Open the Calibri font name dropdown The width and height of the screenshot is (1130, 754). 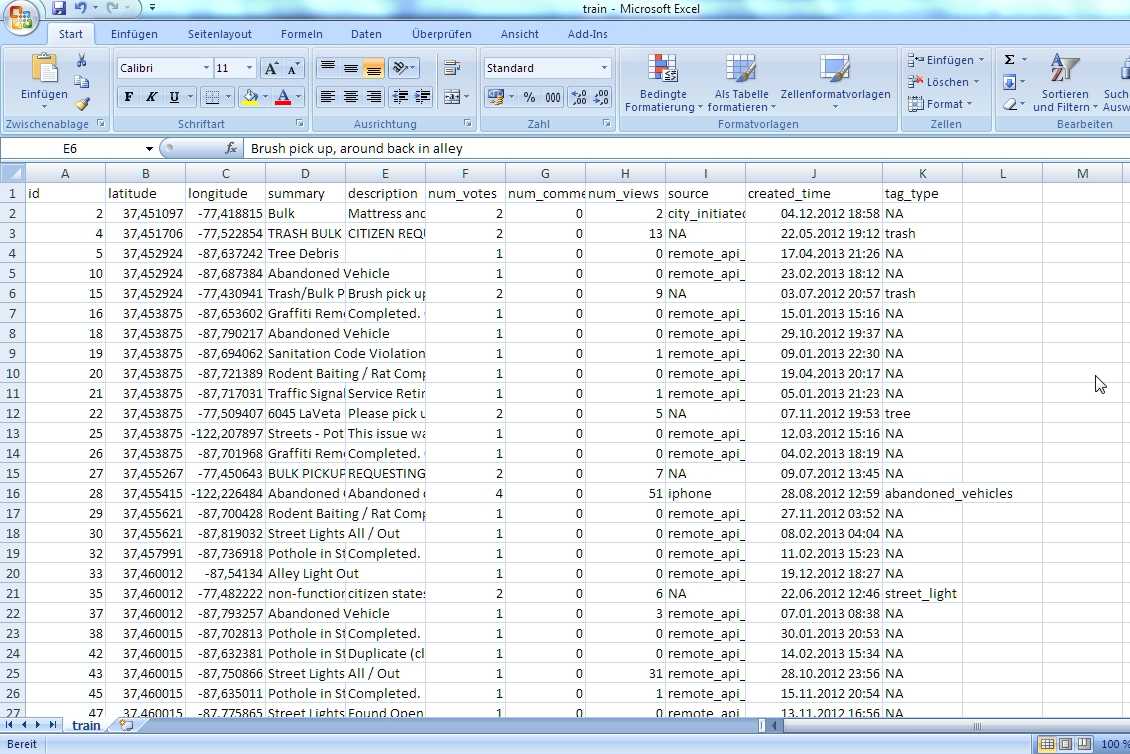206,68
